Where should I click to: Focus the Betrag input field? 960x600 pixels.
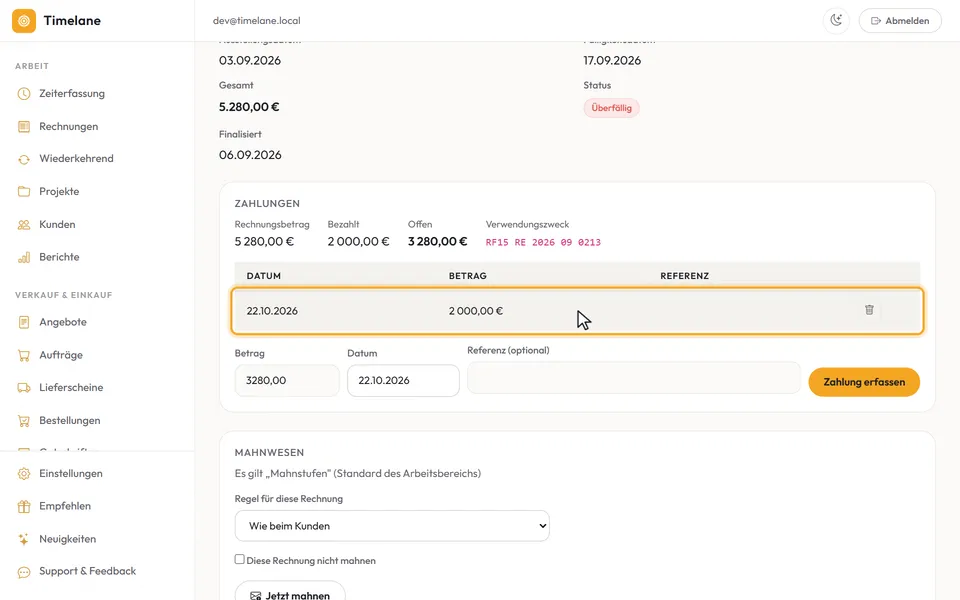click(287, 381)
